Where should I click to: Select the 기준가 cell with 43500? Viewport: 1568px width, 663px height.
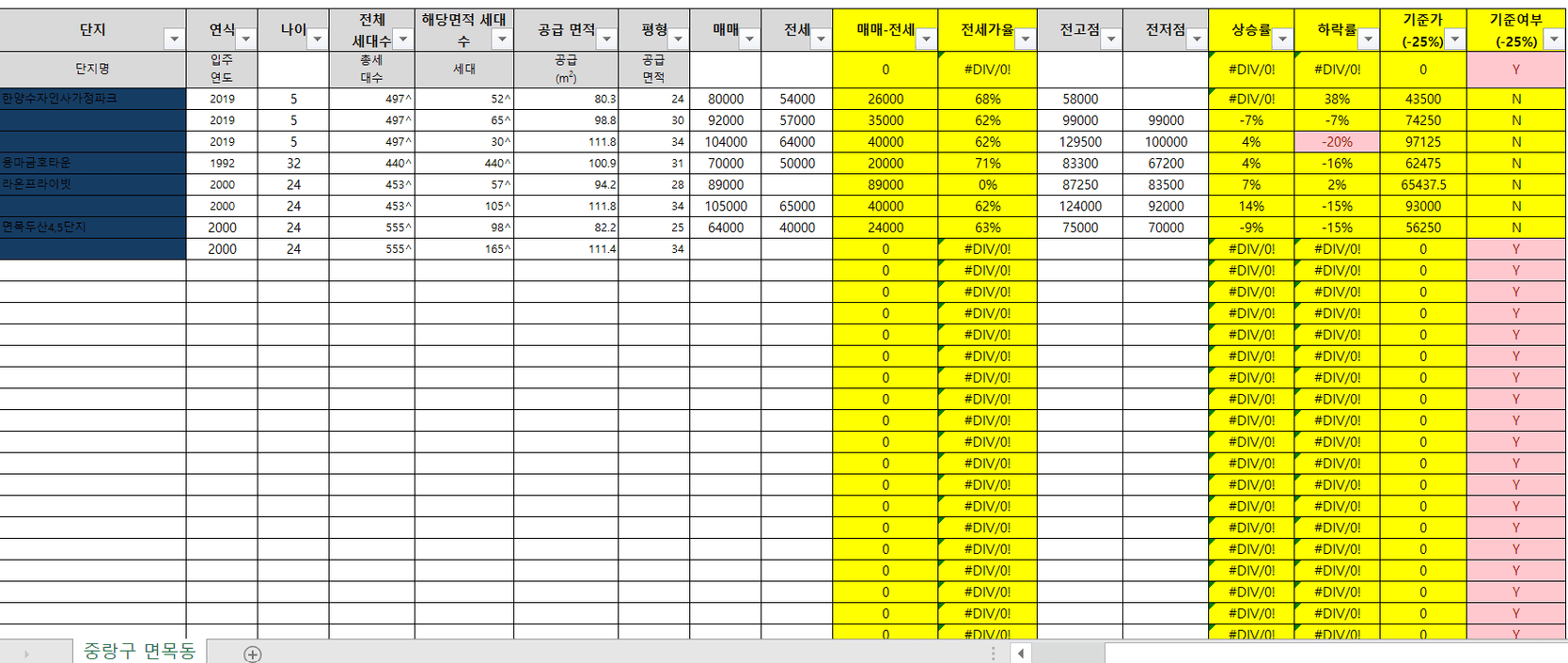pos(1423,99)
